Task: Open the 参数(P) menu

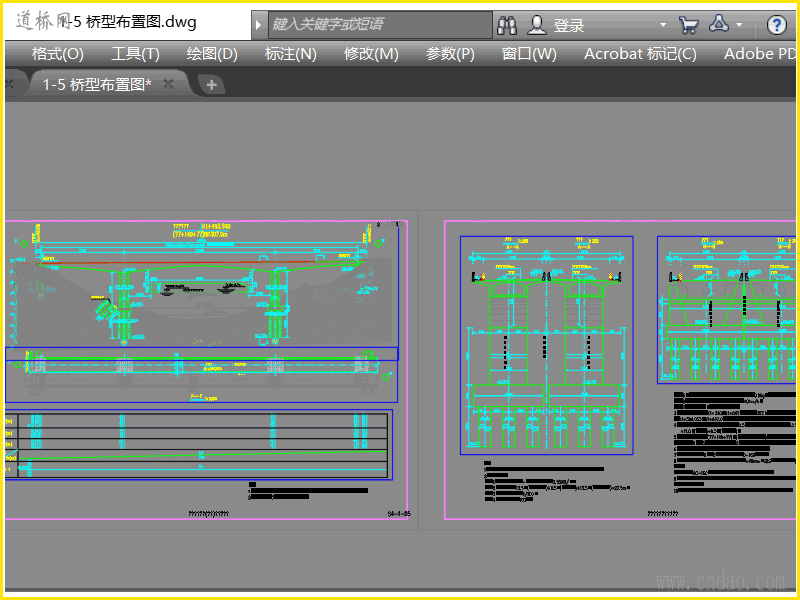Action: (450, 54)
